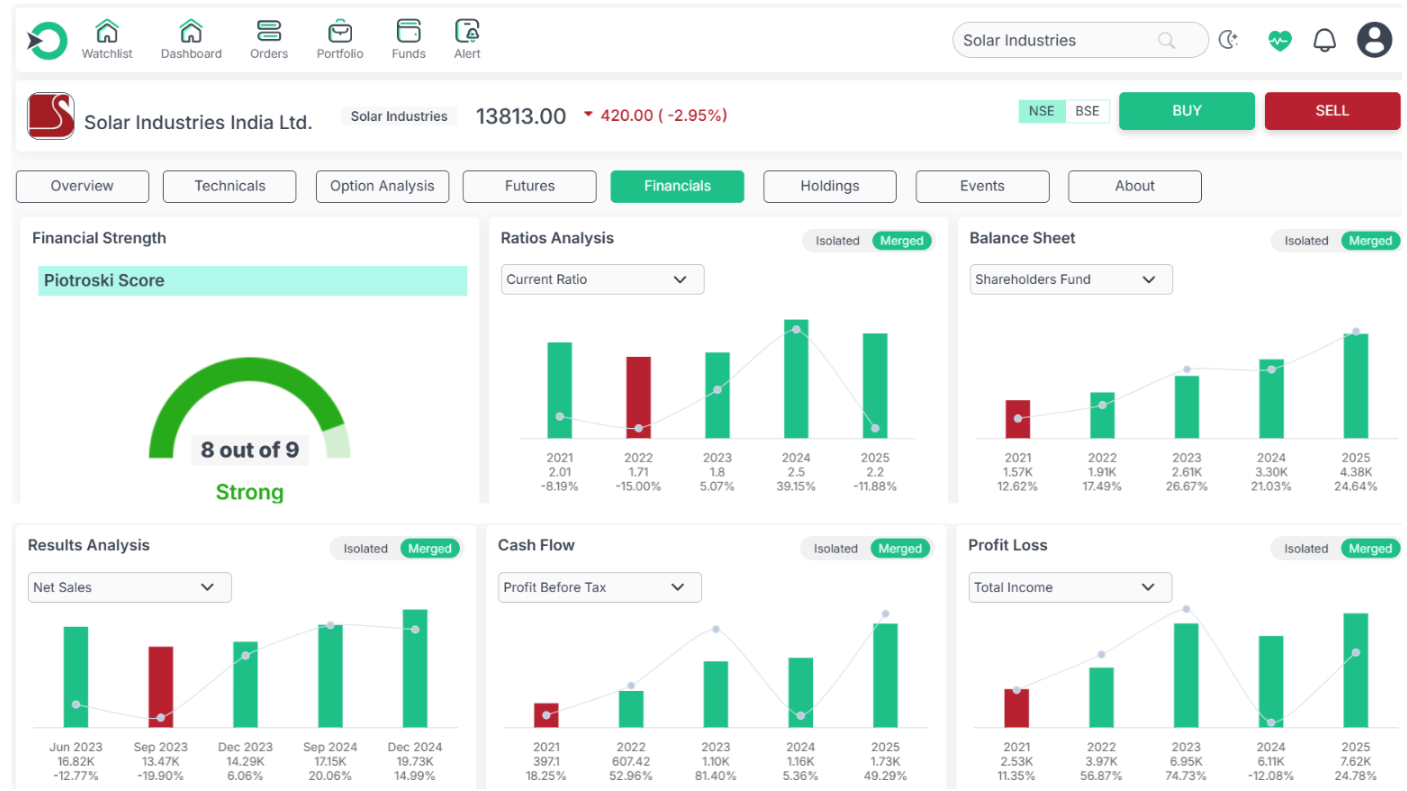
Task: Switch to the Technicals tab
Action: [229, 186]
